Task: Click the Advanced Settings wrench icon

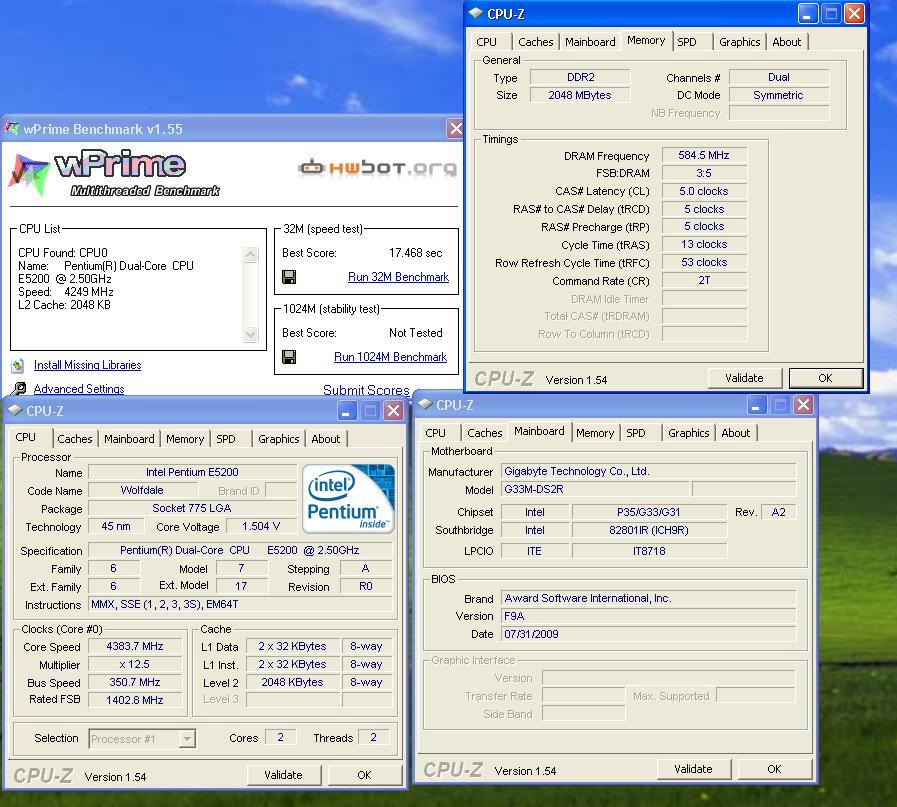Action: click(x=19, y=389)
